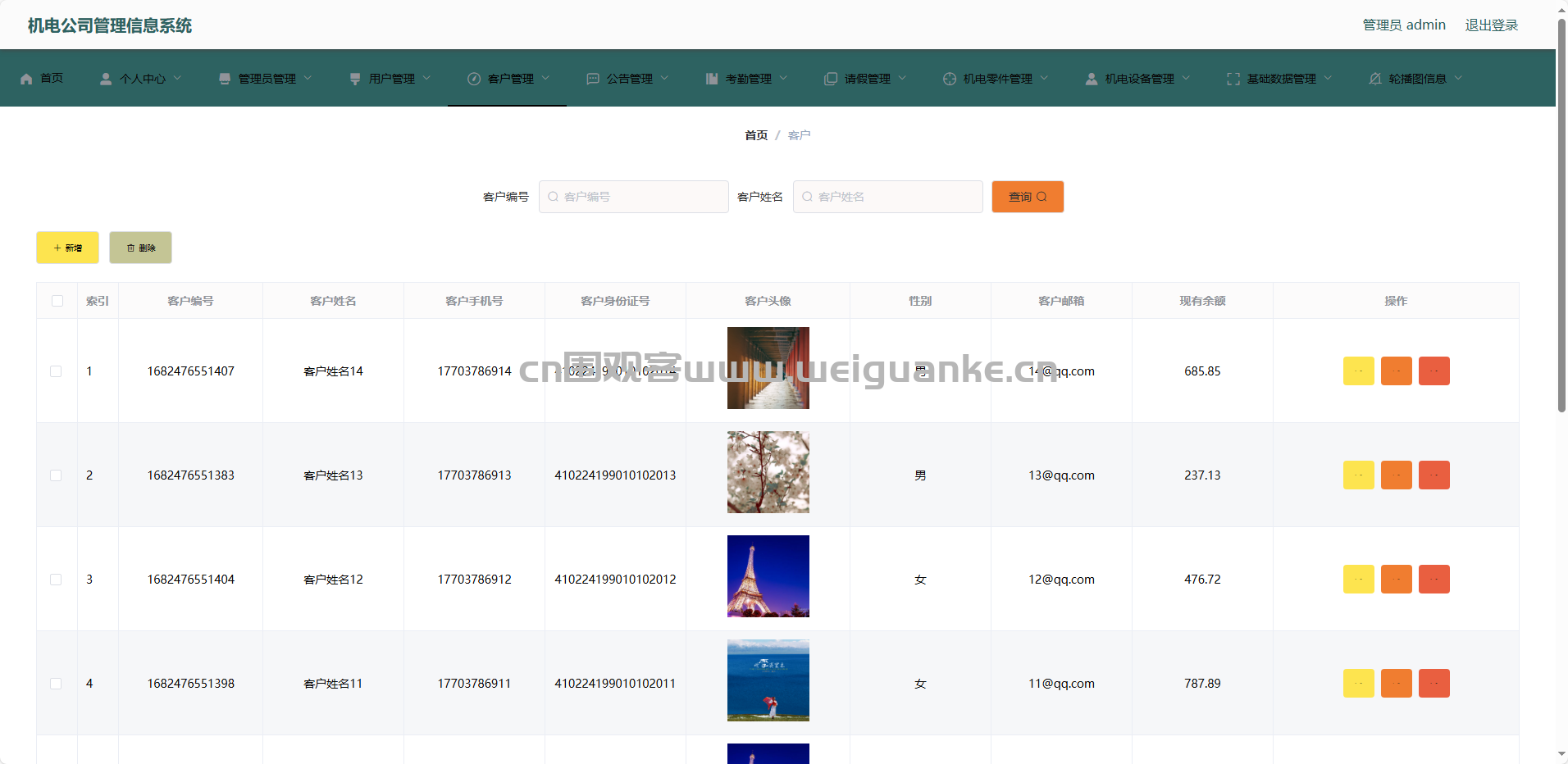
Task: Click the 退出登录 logout link
Action: pos(1492,25)
